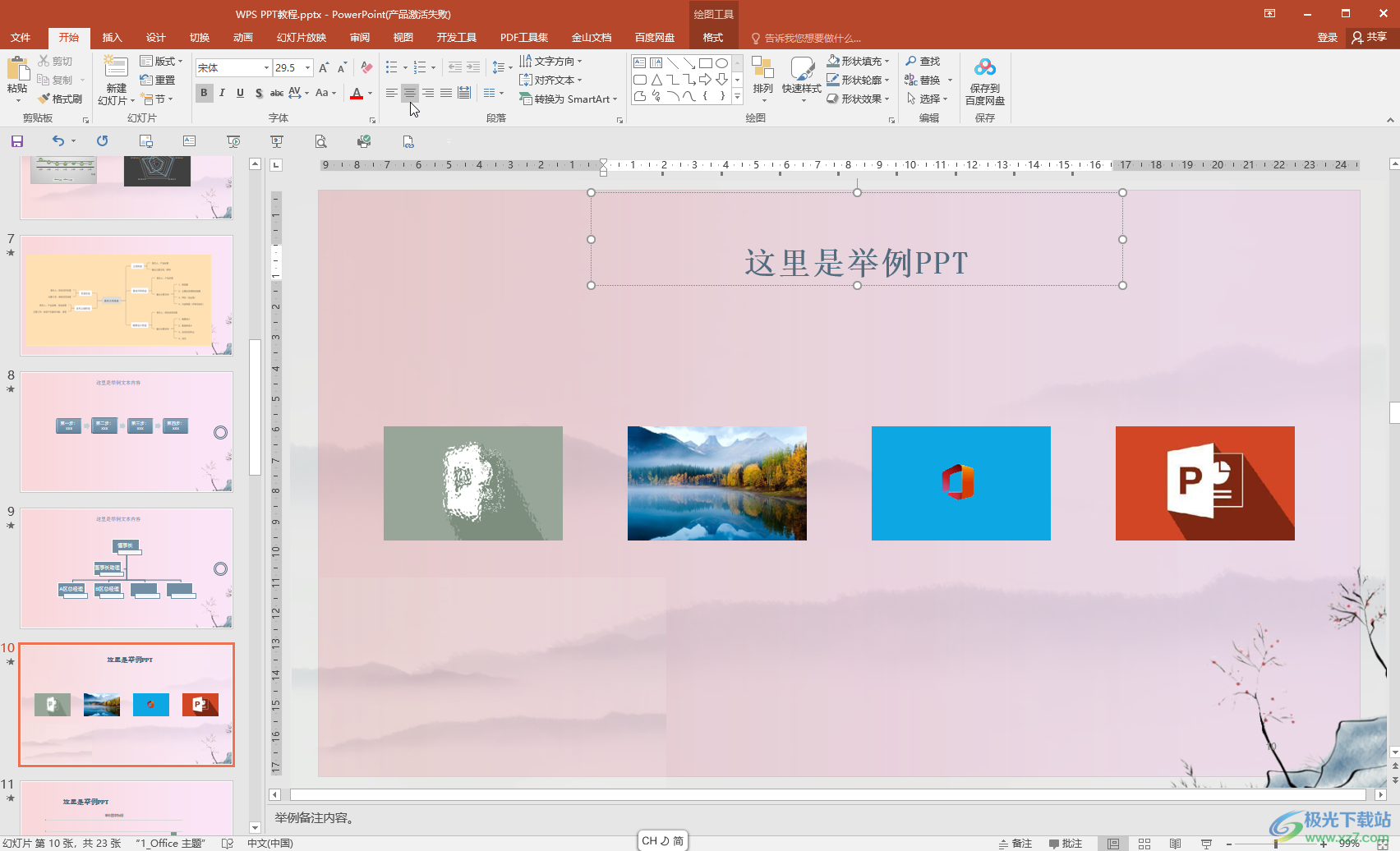Switch to the 设计 tab
The width and height of the screenshot is (1400, 851).
tap(155, 38)
